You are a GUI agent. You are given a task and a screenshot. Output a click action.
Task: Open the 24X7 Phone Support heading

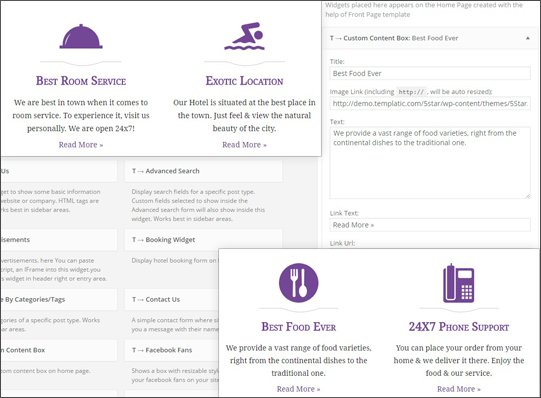click(x=459, y=327)
